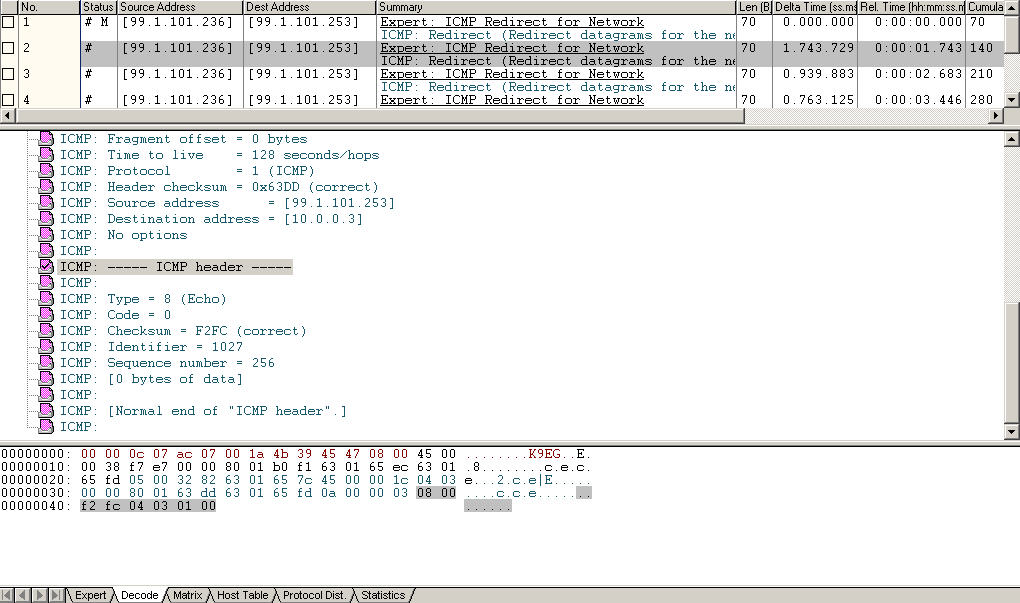Image resolution: width=1020 pixels, height=603 pixels.
Task: Click page icon beside Checksum = F2FC line
Action: [44, 330]
